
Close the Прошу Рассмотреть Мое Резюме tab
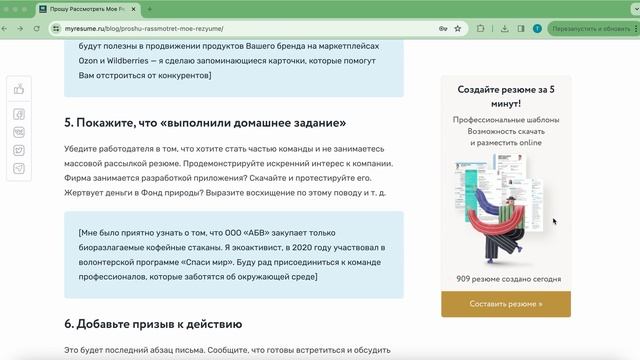[x=133, y=9]
